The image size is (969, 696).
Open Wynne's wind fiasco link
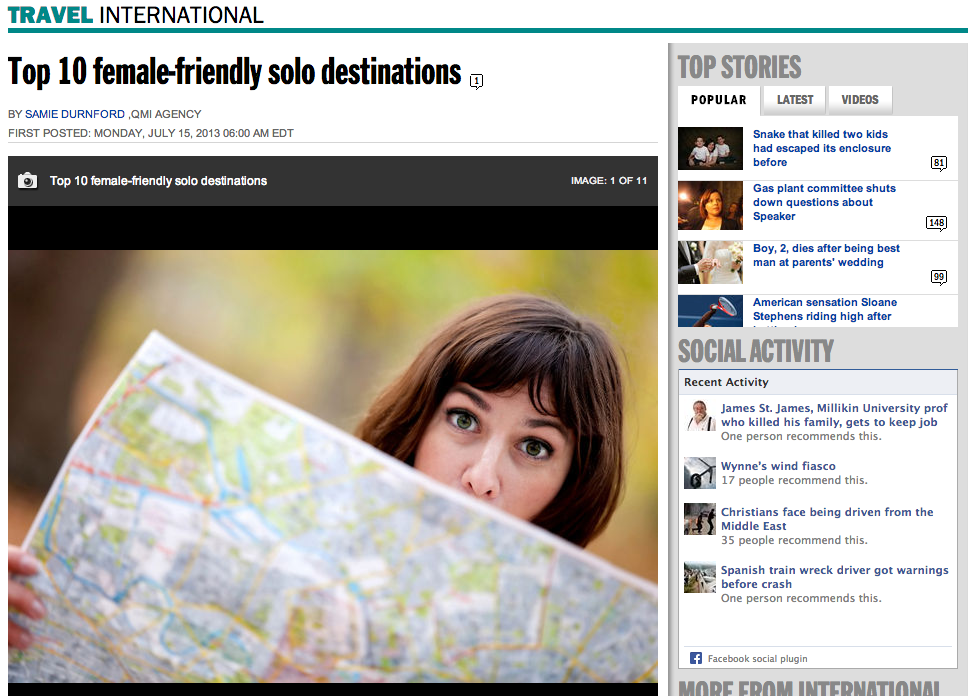coord(778,466)
